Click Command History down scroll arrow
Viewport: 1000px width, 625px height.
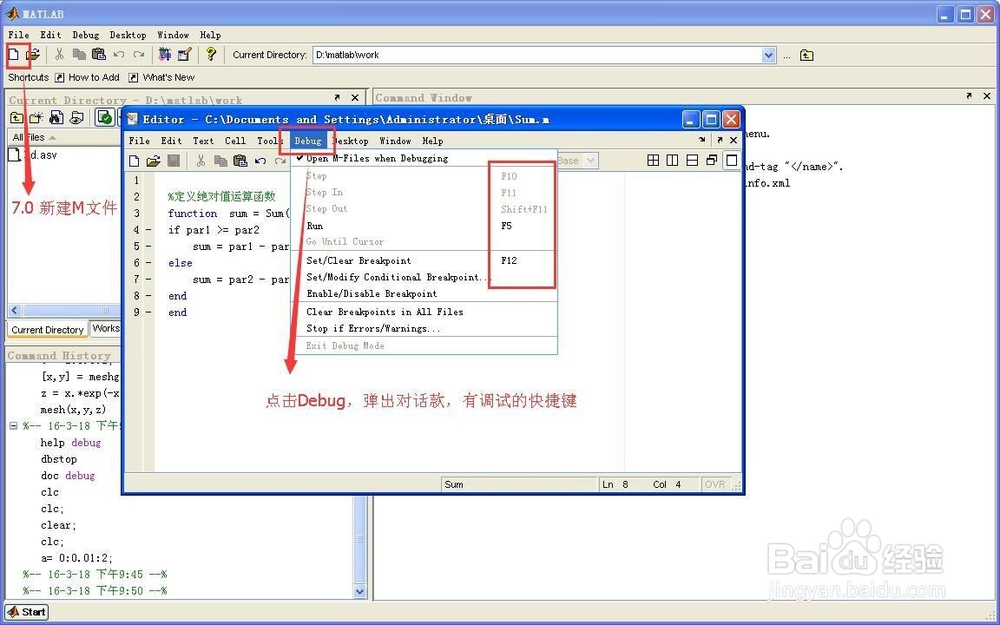click(x=360, y=591)
